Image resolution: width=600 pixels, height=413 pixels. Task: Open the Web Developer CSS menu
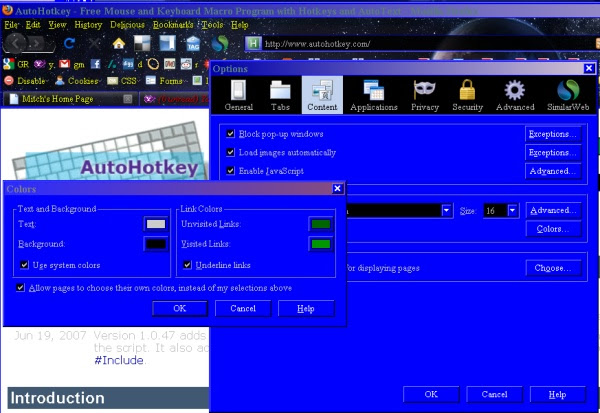click(122, 81)
